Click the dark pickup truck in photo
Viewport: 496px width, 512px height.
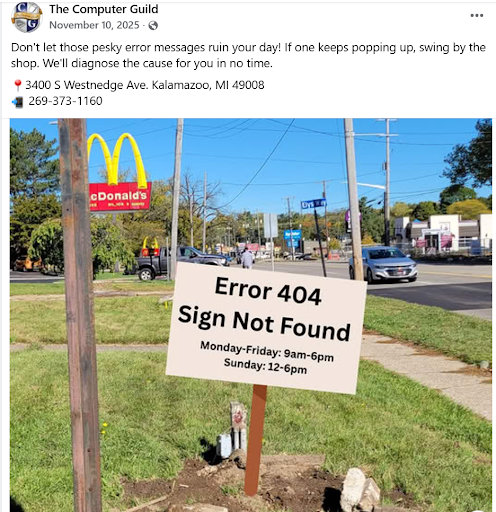pyautogui.click(x=182, y=262)
